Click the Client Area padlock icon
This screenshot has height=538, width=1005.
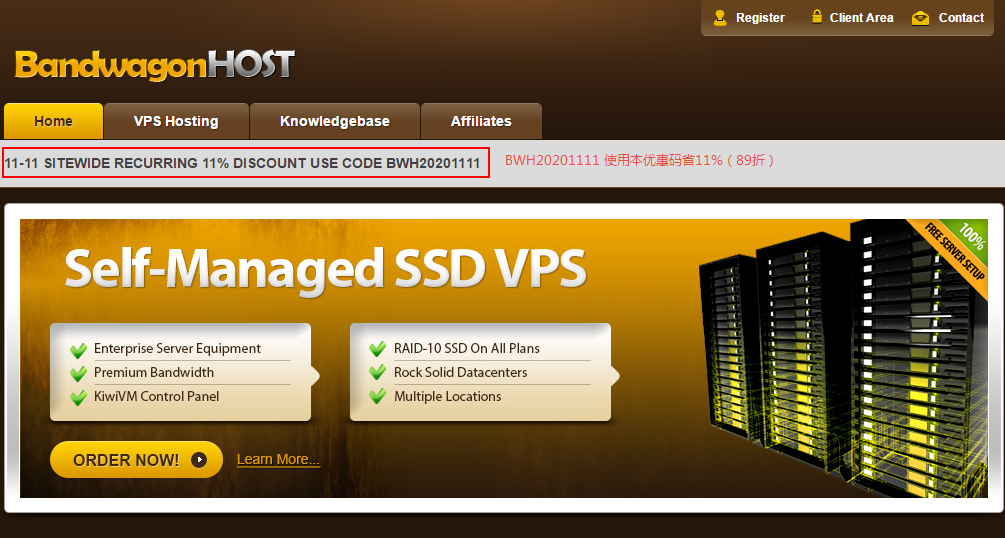pyautogui.click(x=817, y=17)
